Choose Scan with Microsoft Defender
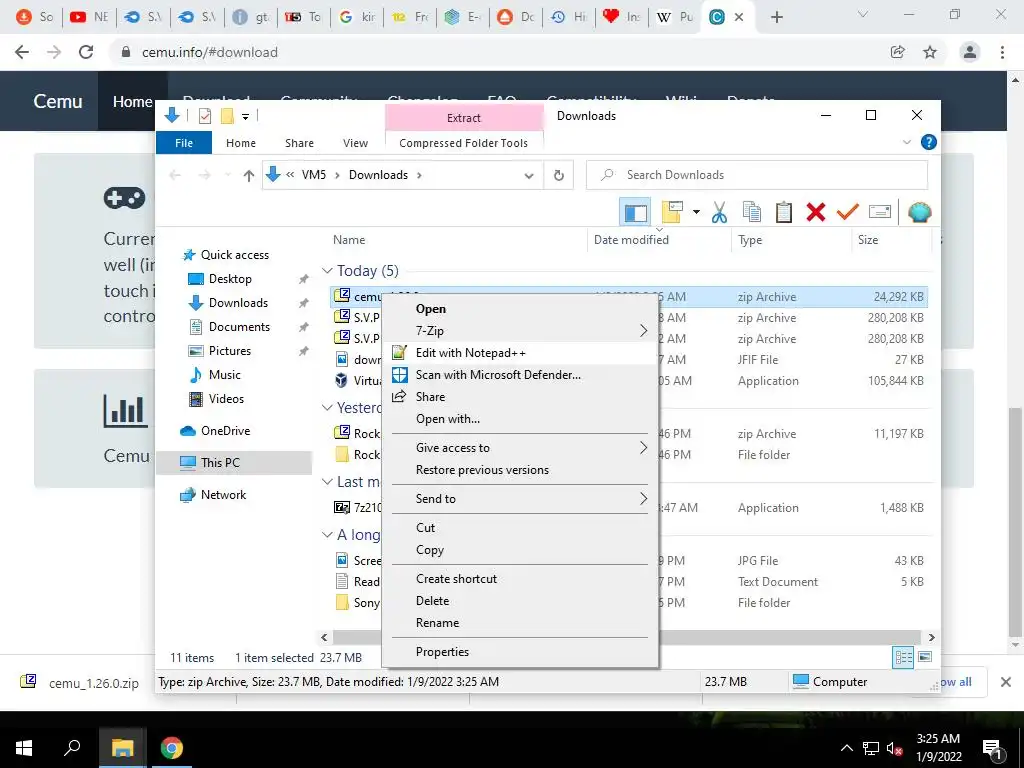This screenshot has height=768, width=1024. [x=520, y=375]
